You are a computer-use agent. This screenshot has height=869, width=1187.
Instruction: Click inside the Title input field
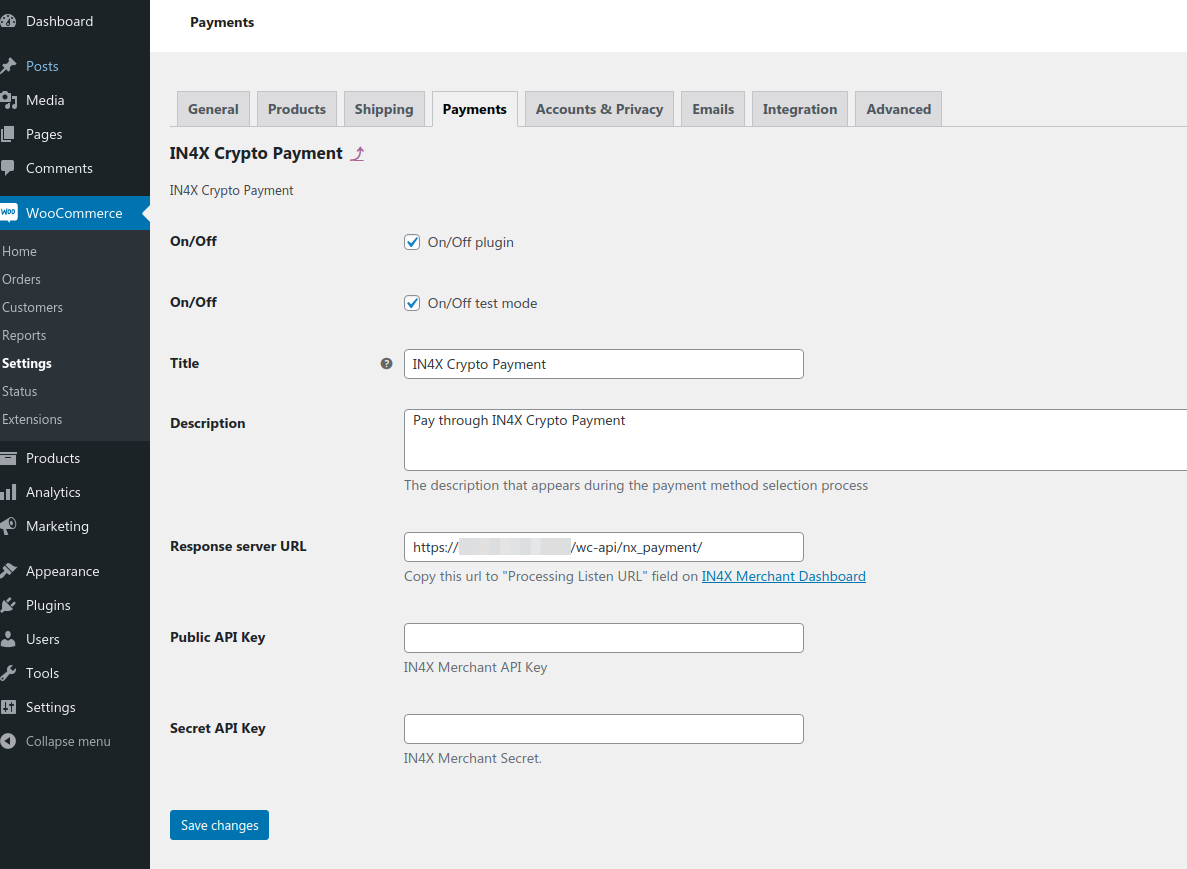[603, 364]
